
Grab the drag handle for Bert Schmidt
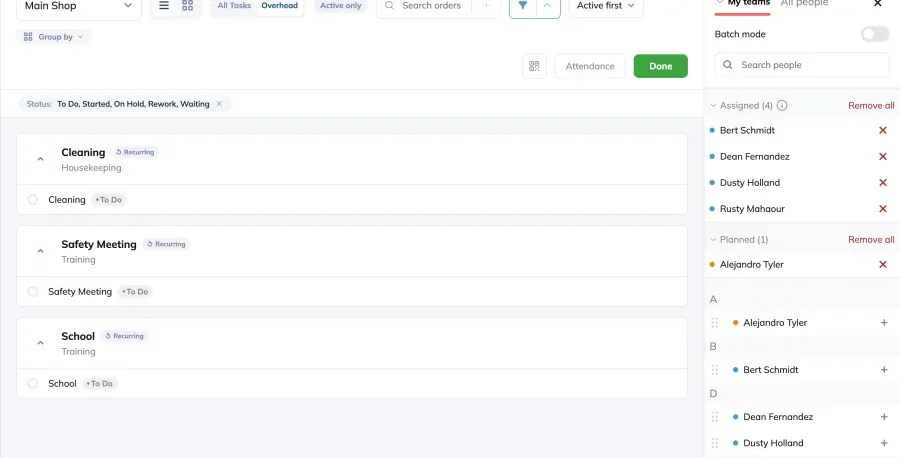point(715,370)
